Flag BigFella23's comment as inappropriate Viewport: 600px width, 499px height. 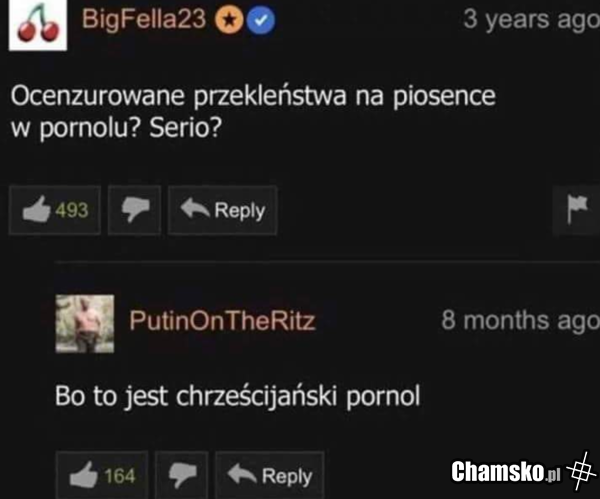577,209
